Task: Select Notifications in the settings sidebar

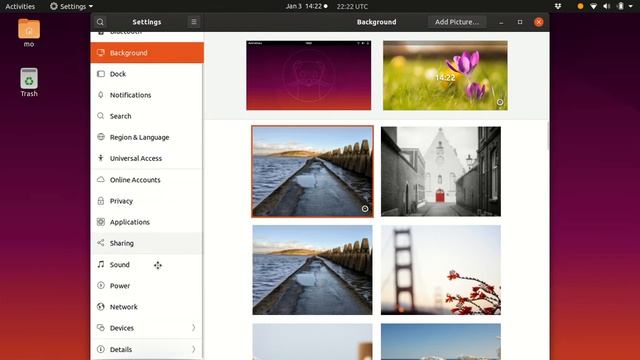Action: [147, 95]
